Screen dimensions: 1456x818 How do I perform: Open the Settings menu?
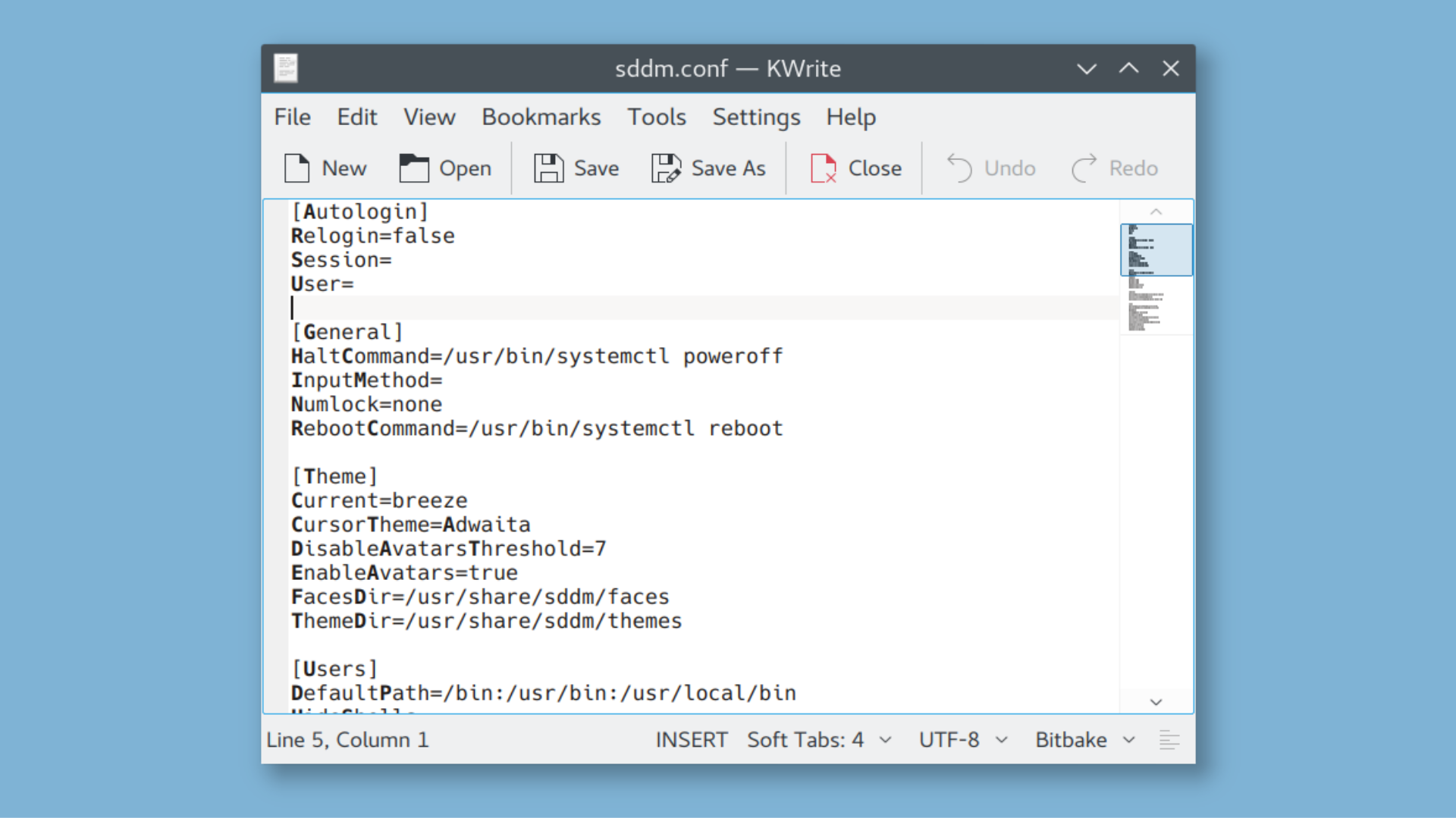[756, 118]
